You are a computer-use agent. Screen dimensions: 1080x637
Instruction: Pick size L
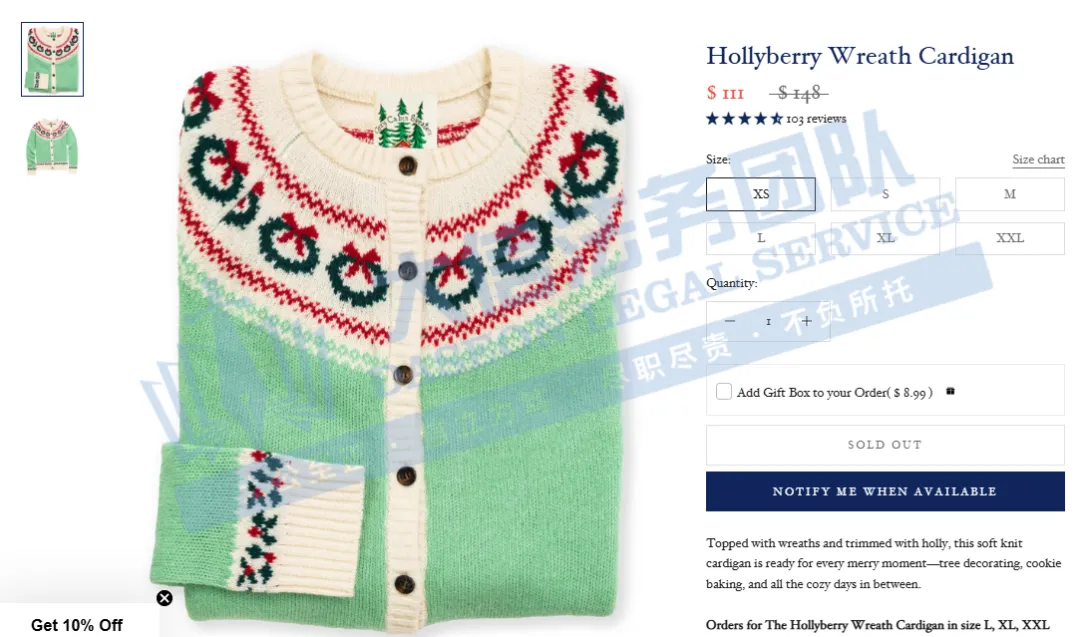(760, 238)
